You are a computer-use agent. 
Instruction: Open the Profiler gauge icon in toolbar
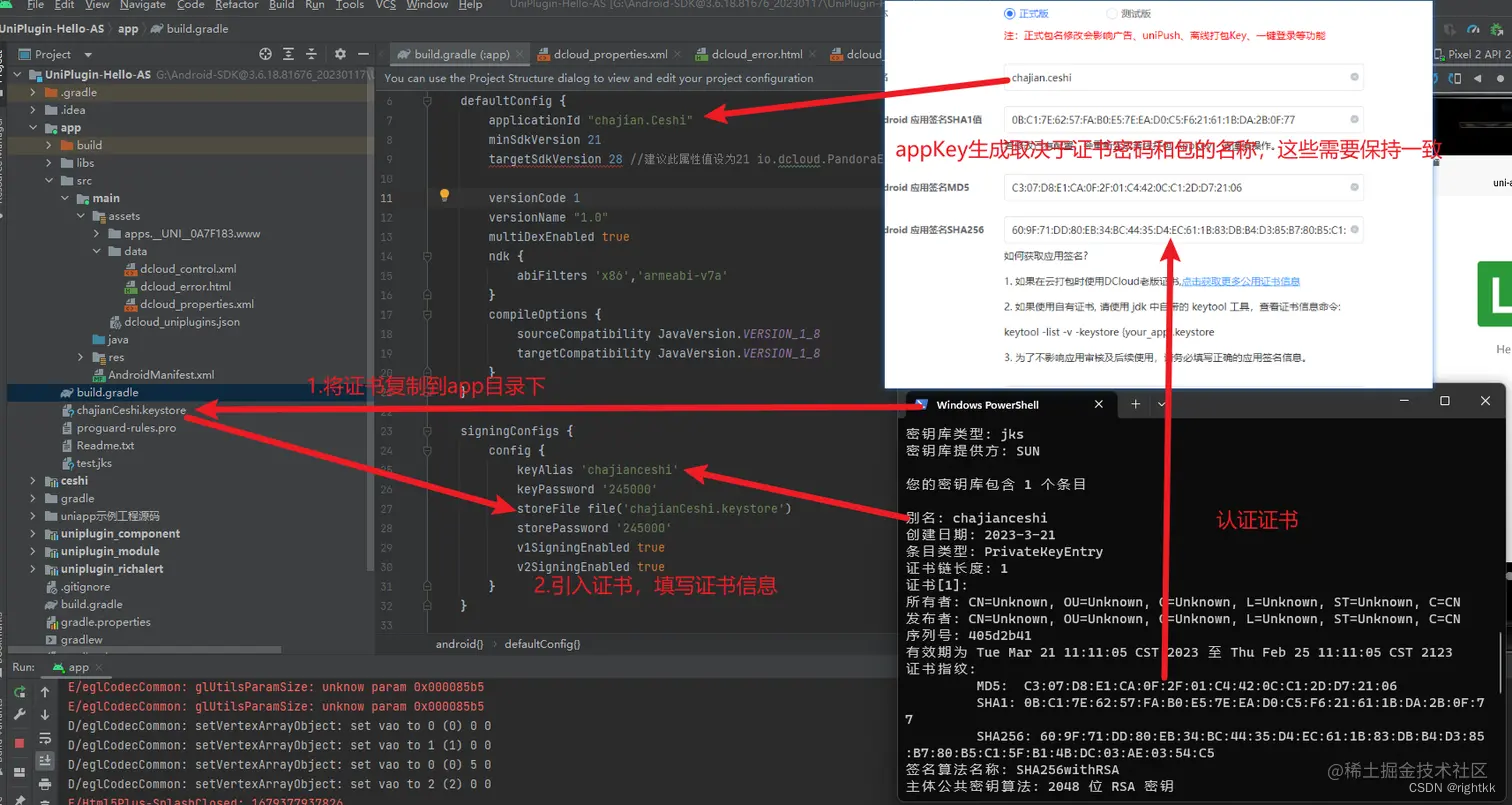[x=1473, y=31]
